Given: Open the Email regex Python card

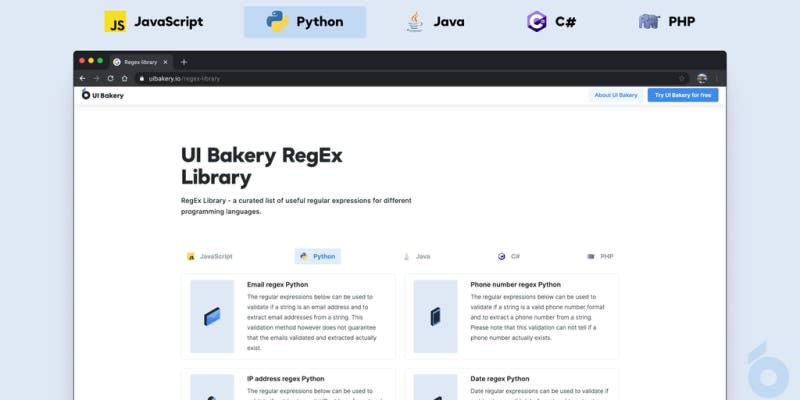Looking at the screenshot, I should click(x=289, y=316).
